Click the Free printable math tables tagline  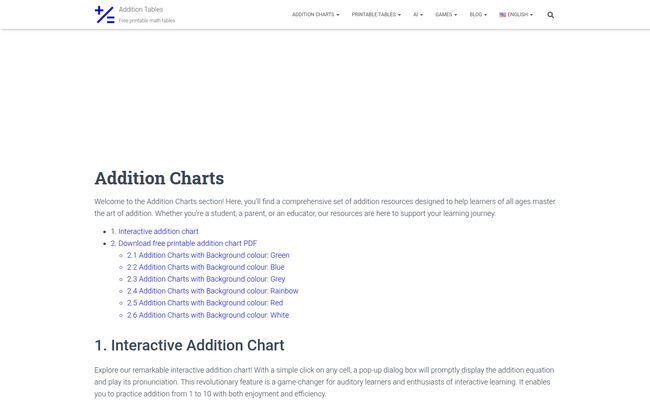pos(147,20)
